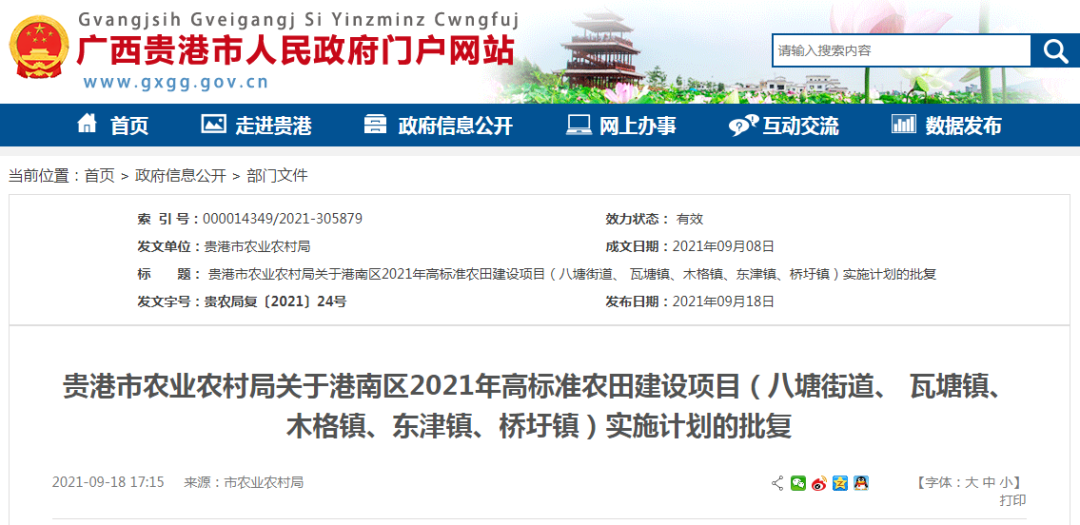Click 首页 in breadcrumb trail

coord(99,176)
